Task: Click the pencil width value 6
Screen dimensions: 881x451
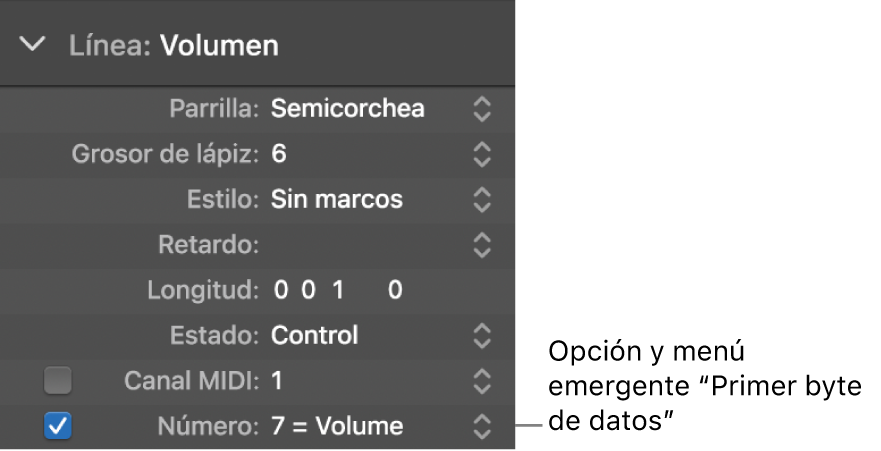Action: point(279,154)
